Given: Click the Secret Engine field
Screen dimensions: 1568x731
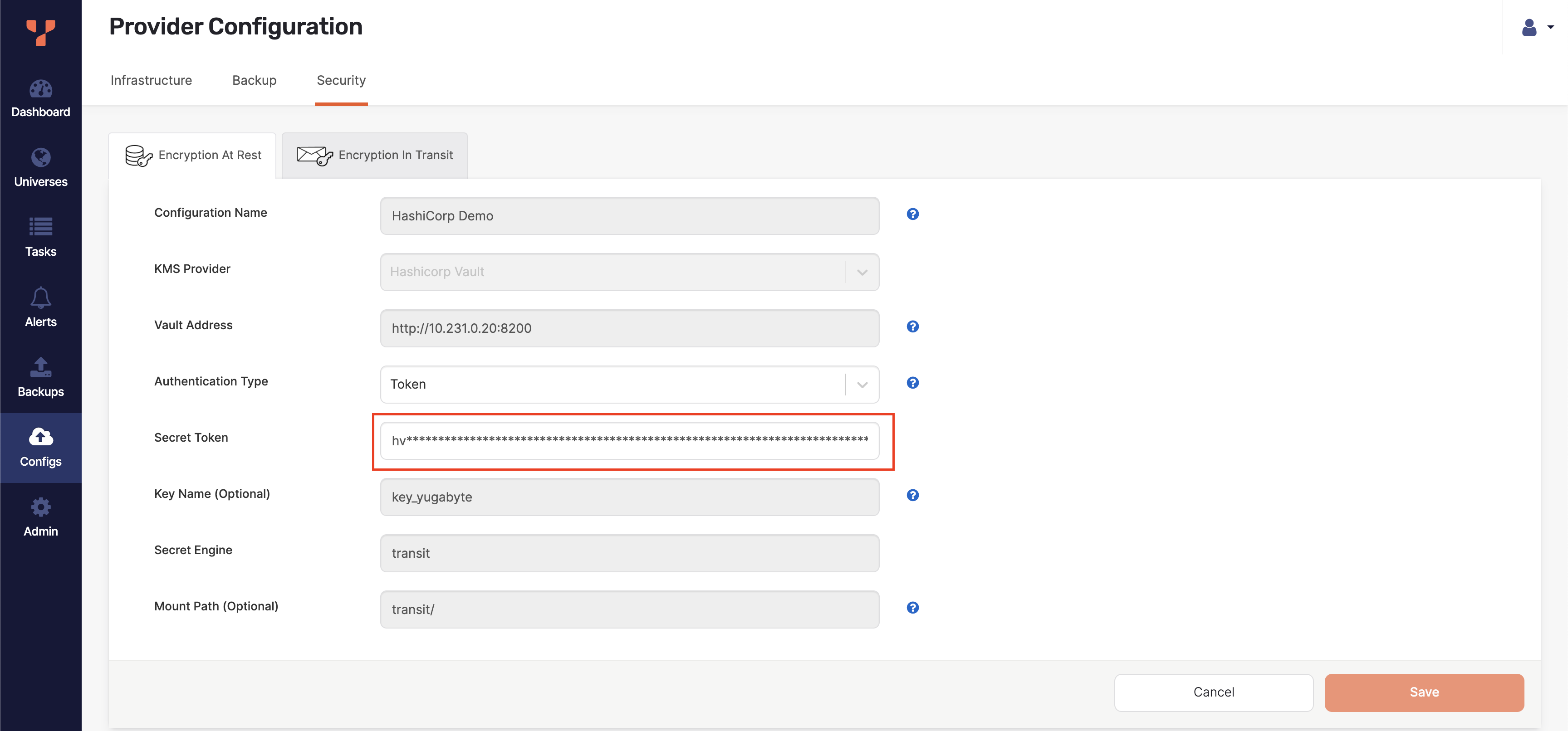Looking at the screenshot, I should click(629, 553).
